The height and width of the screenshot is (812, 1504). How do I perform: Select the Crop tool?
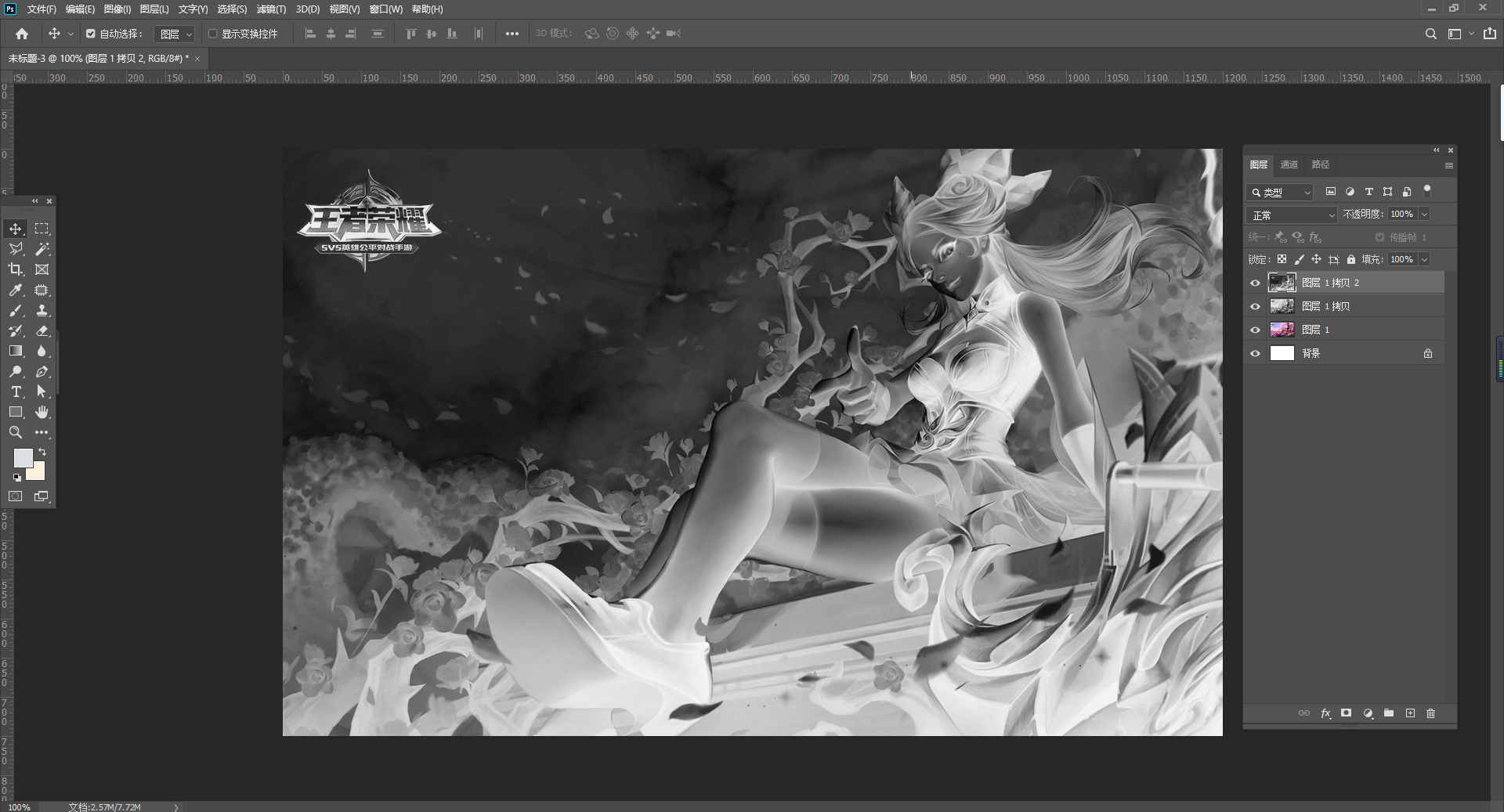coord(16,269)
